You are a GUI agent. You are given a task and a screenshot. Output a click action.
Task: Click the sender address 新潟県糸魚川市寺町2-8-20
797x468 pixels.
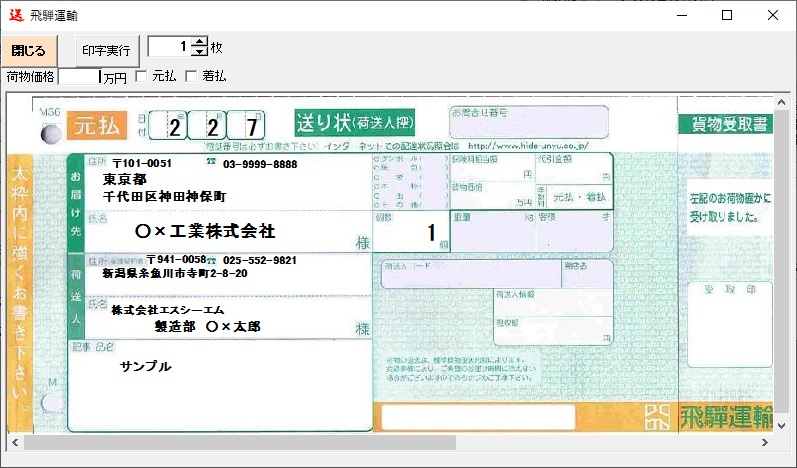(175, 273)
